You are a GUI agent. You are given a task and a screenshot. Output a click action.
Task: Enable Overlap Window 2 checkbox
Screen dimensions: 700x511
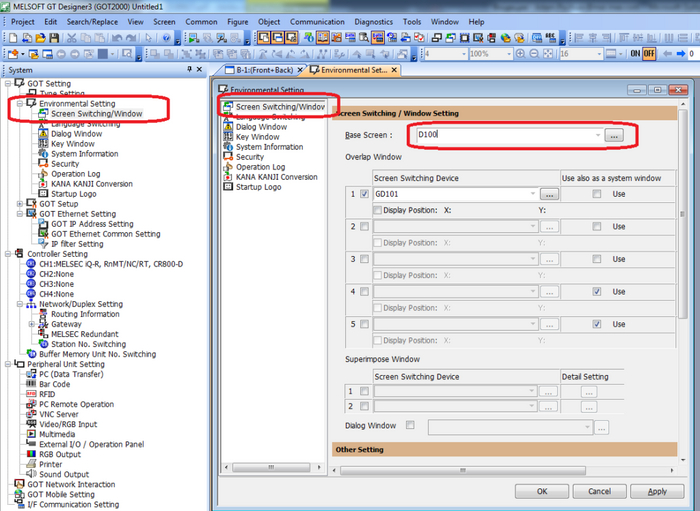(x=363, y=227)
